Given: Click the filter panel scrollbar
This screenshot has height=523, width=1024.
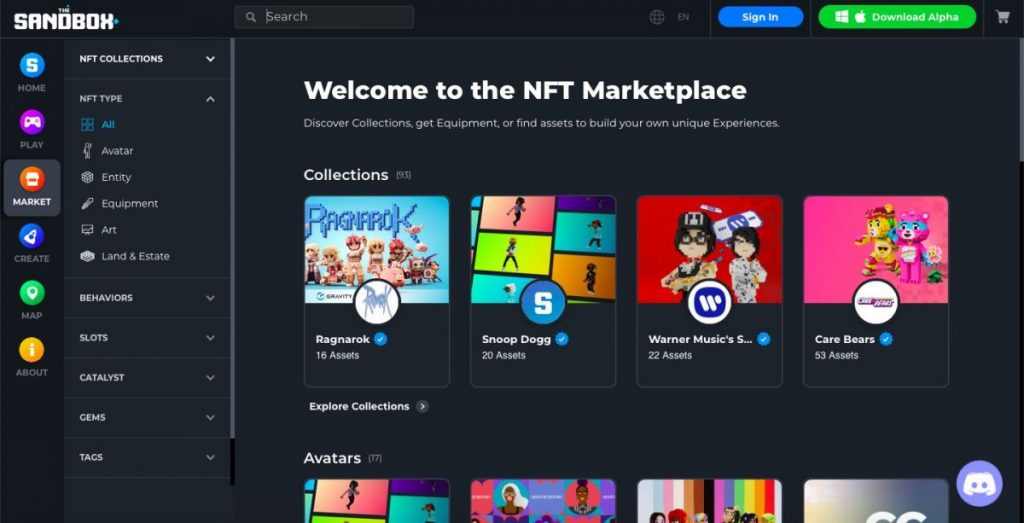Looking at the screenshot, I should [x=232, y=238].
